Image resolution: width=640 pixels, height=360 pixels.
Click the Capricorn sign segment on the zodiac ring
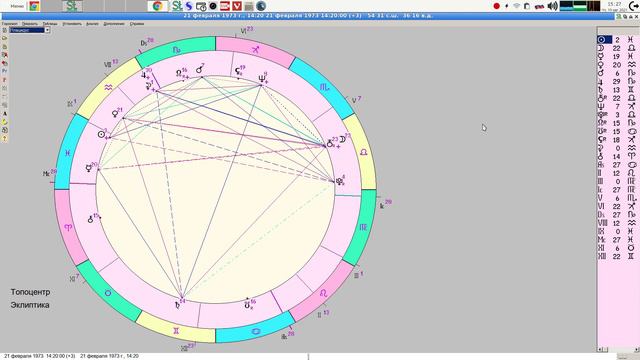pos(176,50)
